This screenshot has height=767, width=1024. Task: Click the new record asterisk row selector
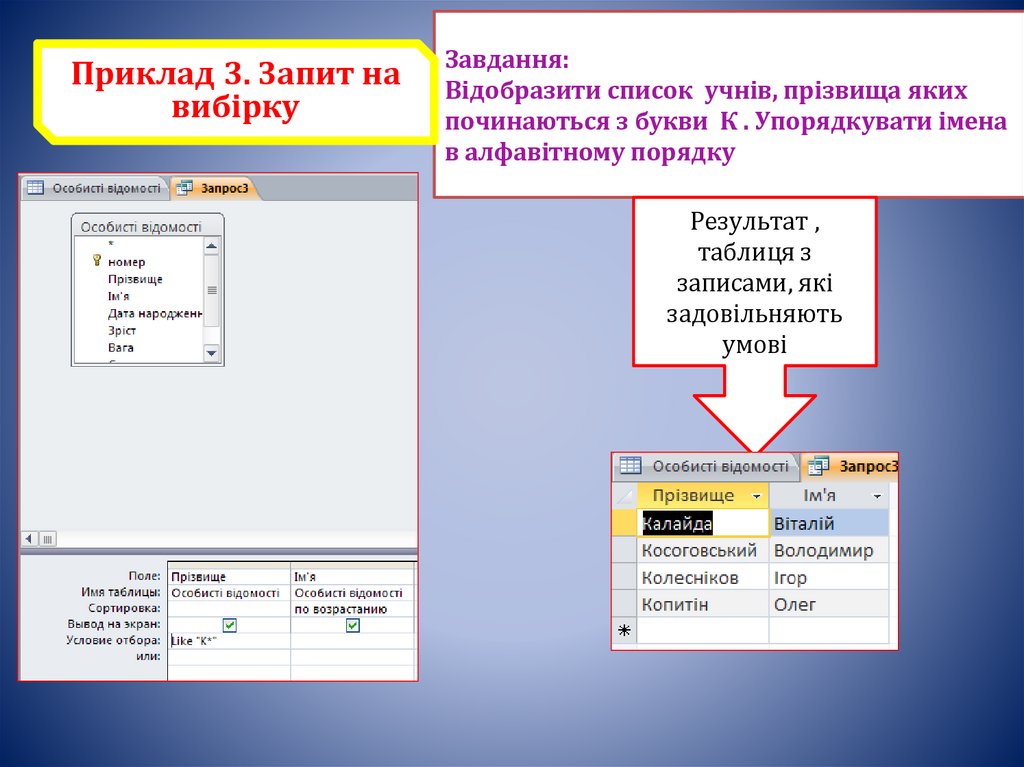(x=624, y=630)
